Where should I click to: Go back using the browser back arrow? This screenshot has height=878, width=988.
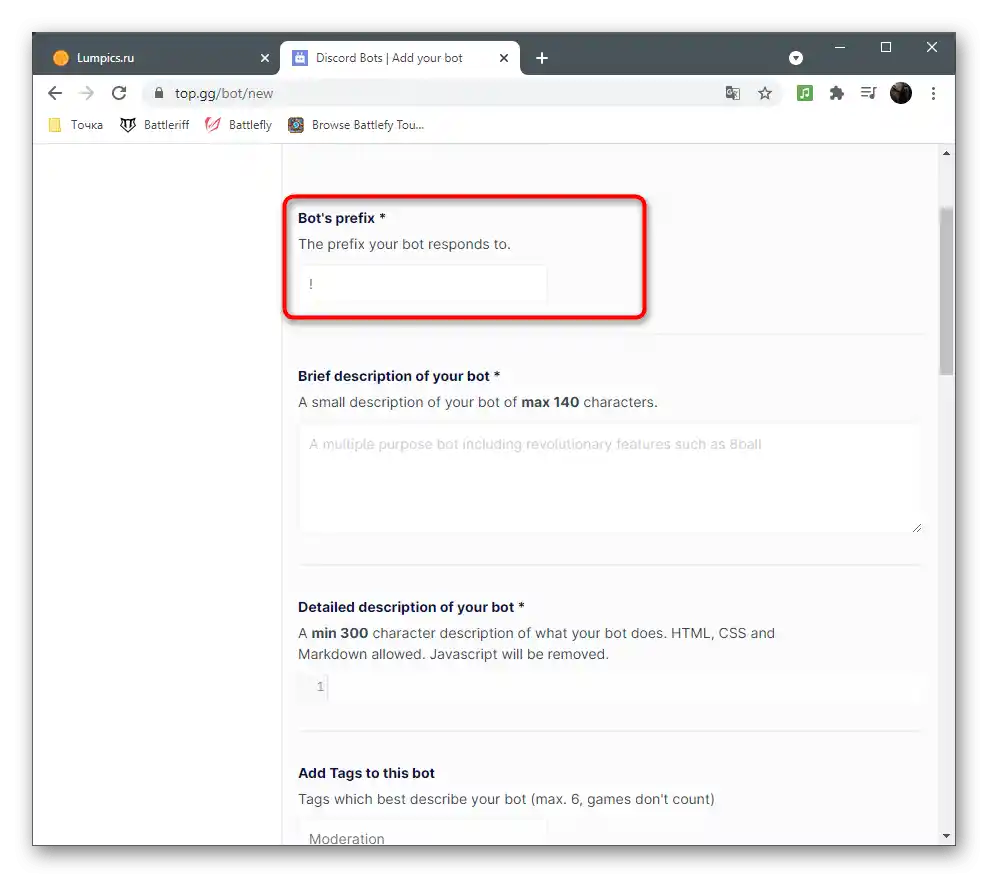(55, 93)
